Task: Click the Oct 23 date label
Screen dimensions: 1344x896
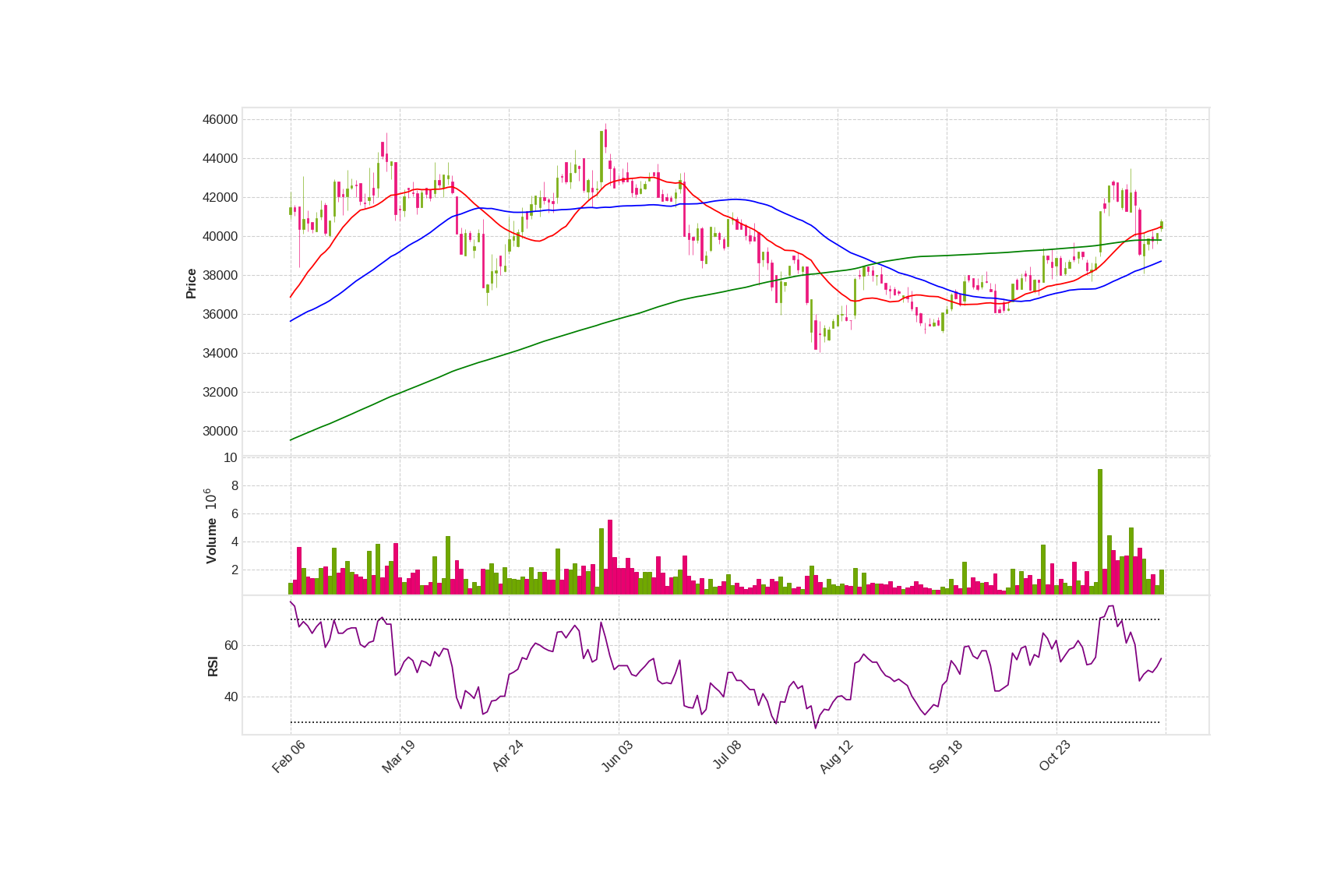Action: tap(1055, 757)
